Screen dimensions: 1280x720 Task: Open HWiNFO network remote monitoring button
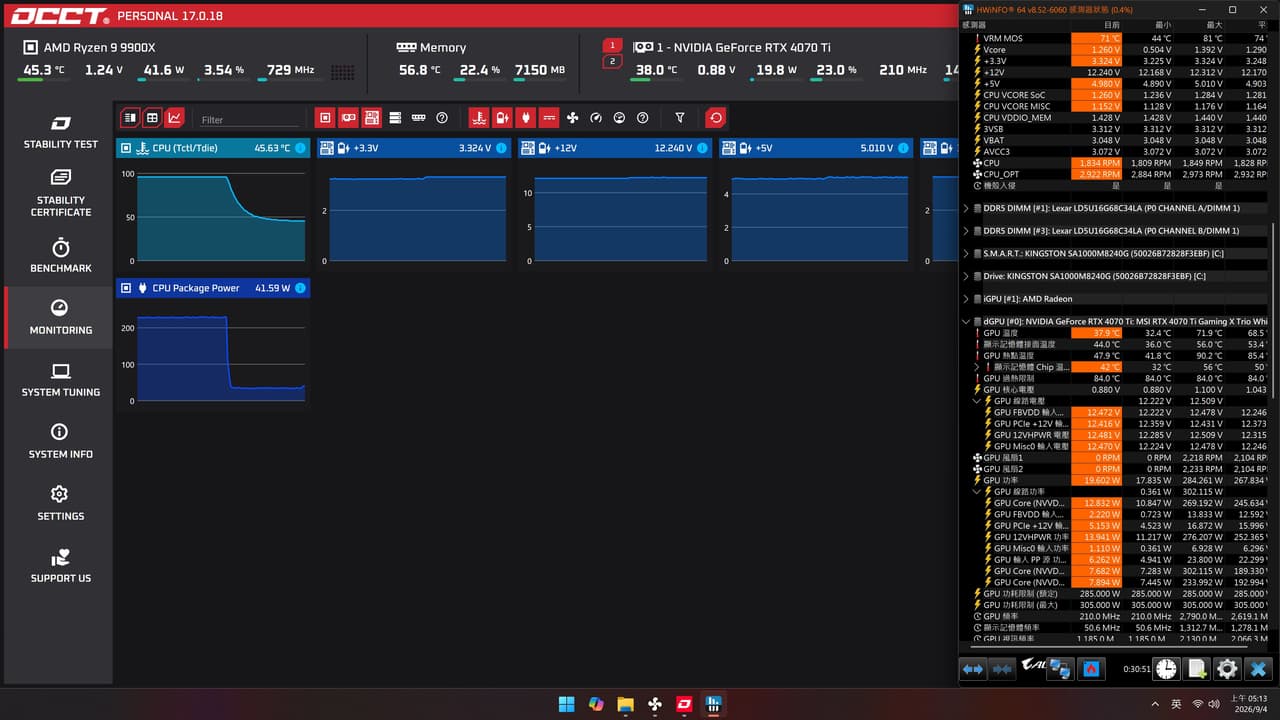coord(1060,669)
